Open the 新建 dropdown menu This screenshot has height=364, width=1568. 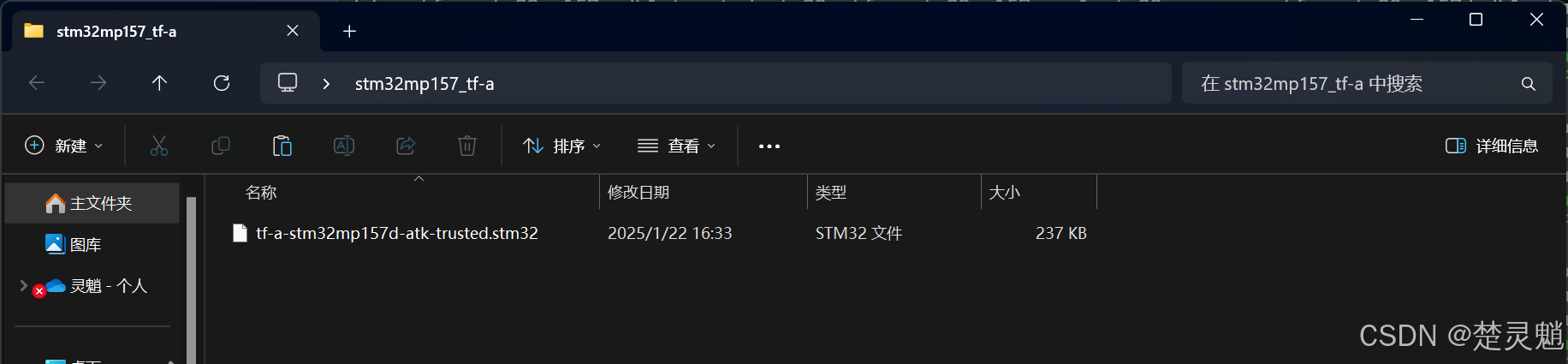click(64, 146)
